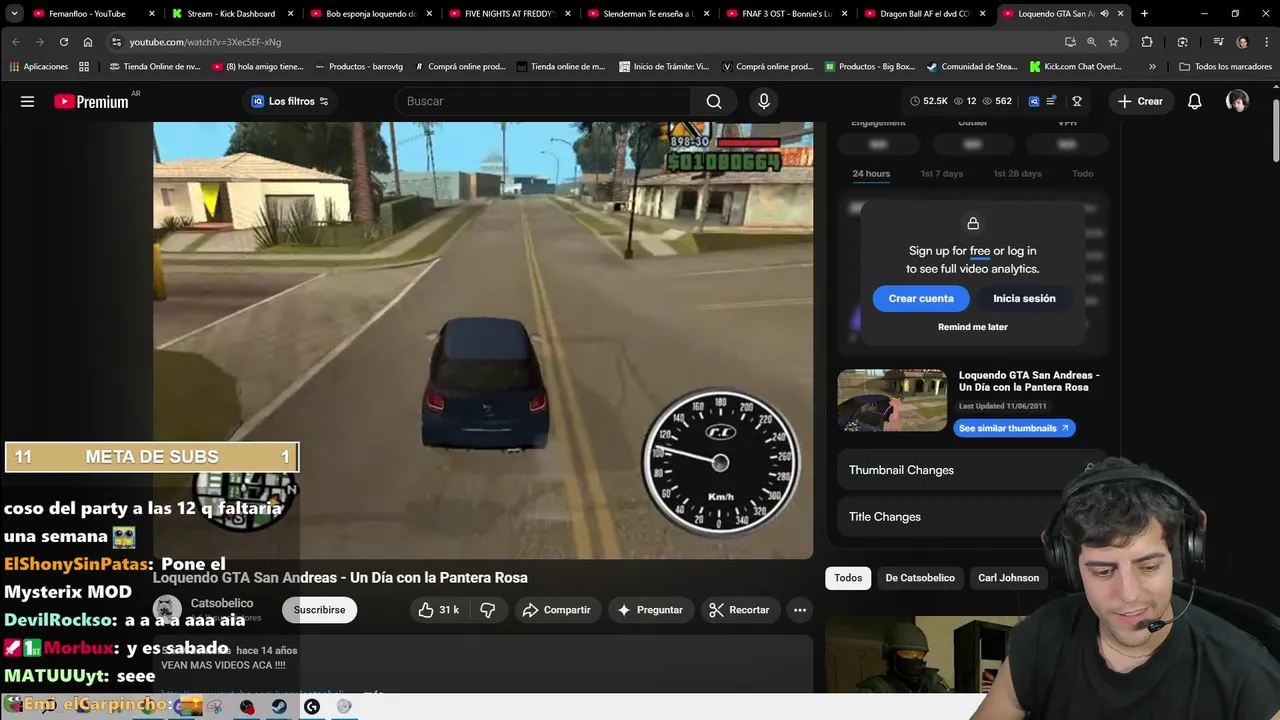Share the video via Compartir

point(556,610)
